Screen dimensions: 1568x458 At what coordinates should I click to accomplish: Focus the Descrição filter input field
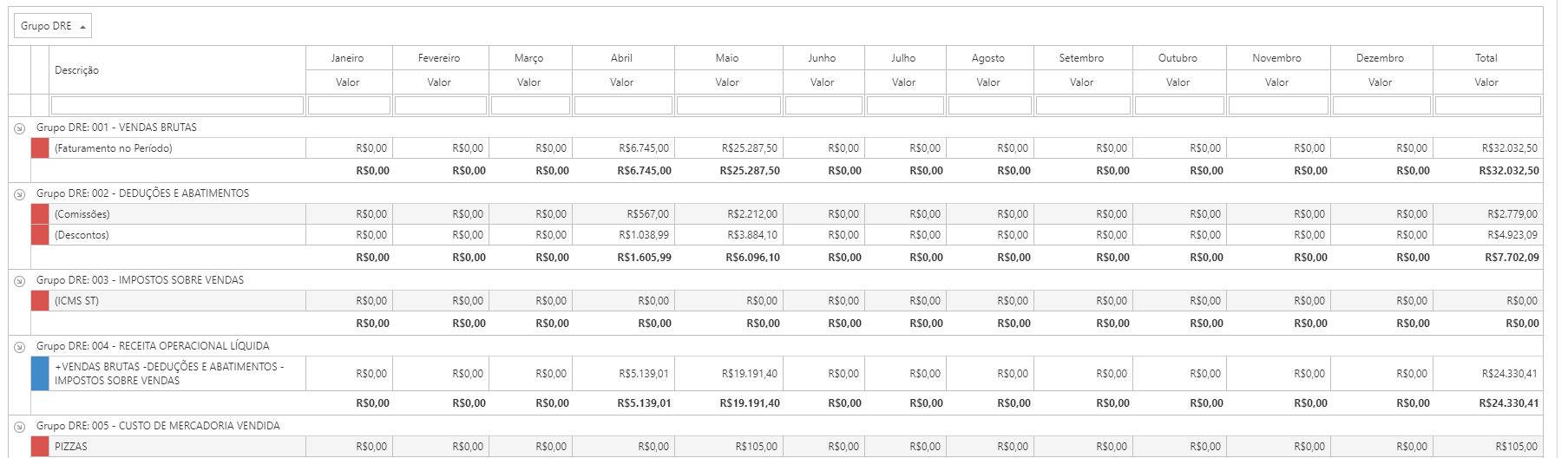click(x=177, y=106)
